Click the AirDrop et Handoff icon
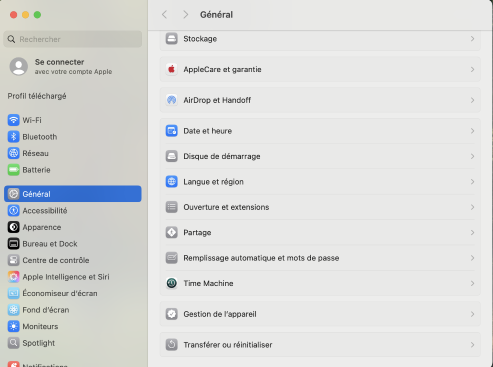The image size is (493, 367). pyautogui.click(x=172, y=100)
